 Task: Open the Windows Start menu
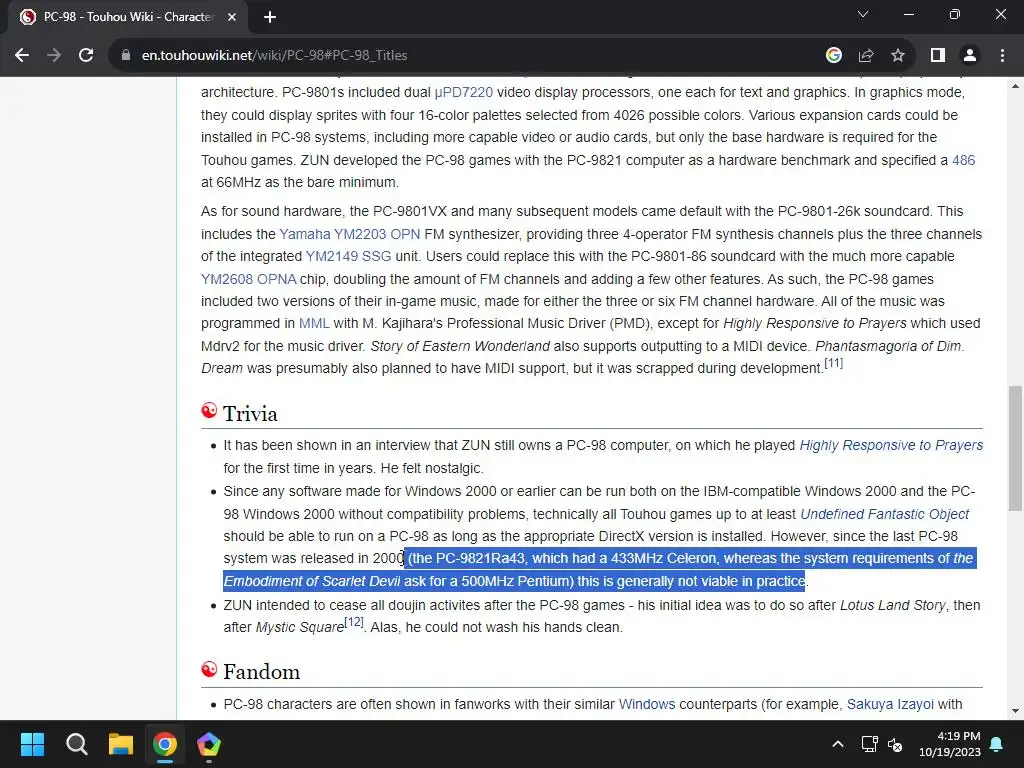pos(32,744)
